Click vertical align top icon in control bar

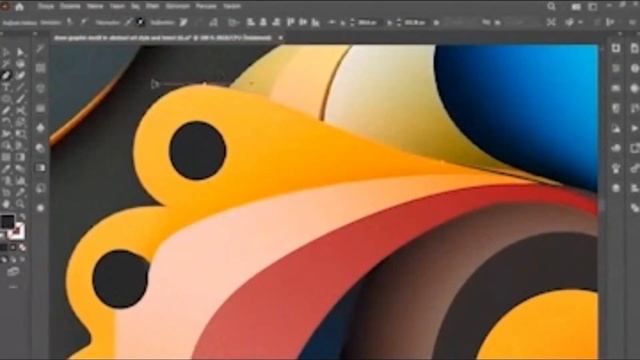pos(290,22)
